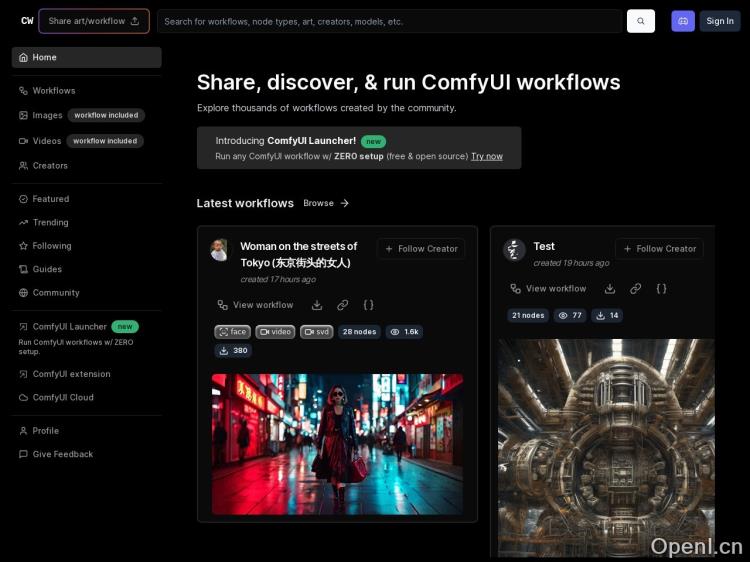This screenshot has width=750, height=562.
Task: Focus the workflow search field
Action: [x=390, y=22]
